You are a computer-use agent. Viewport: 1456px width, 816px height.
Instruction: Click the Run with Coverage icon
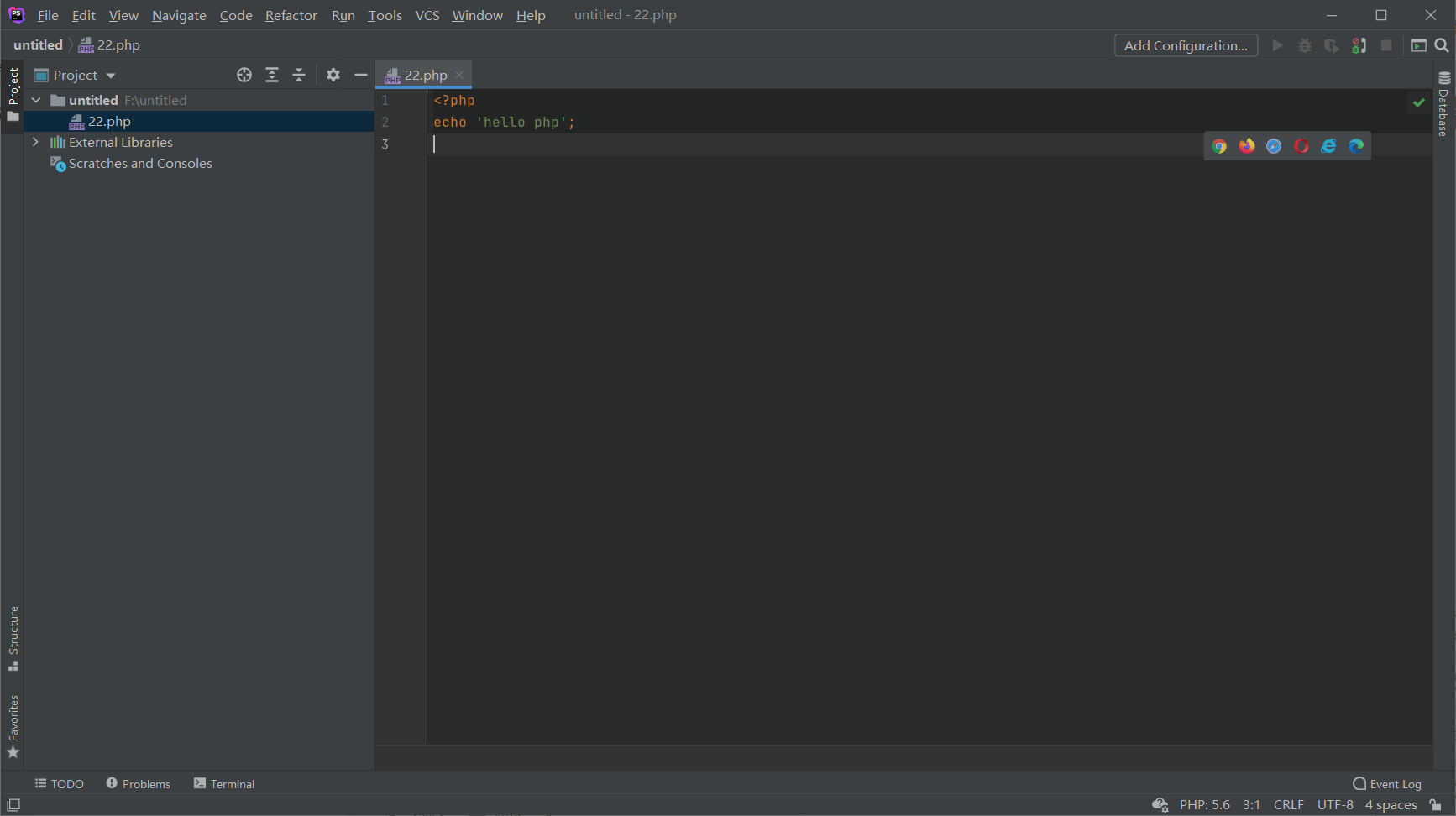pyautogui.click(x=1332, y=45)
